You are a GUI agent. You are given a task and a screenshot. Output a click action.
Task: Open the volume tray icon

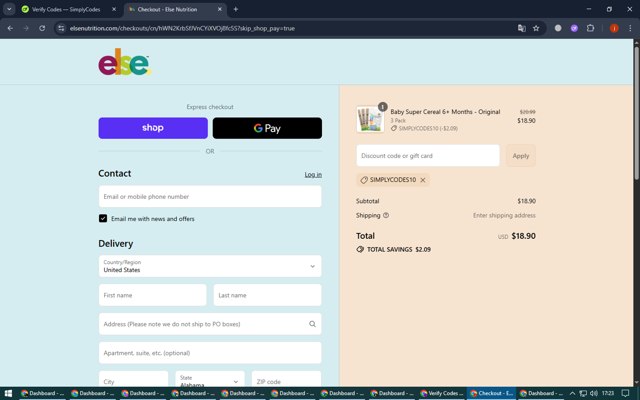pyautogui.click(x=594, y=393)
